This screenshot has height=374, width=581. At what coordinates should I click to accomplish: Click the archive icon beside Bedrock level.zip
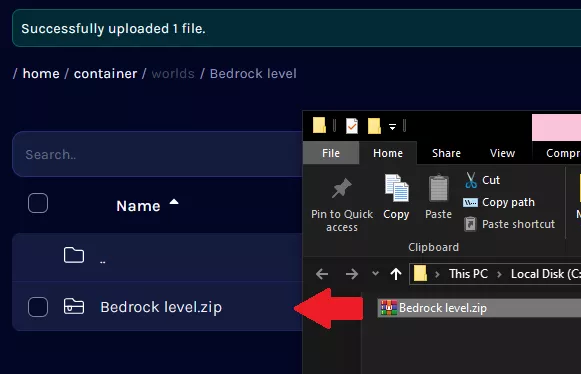[x=74, y=307]
